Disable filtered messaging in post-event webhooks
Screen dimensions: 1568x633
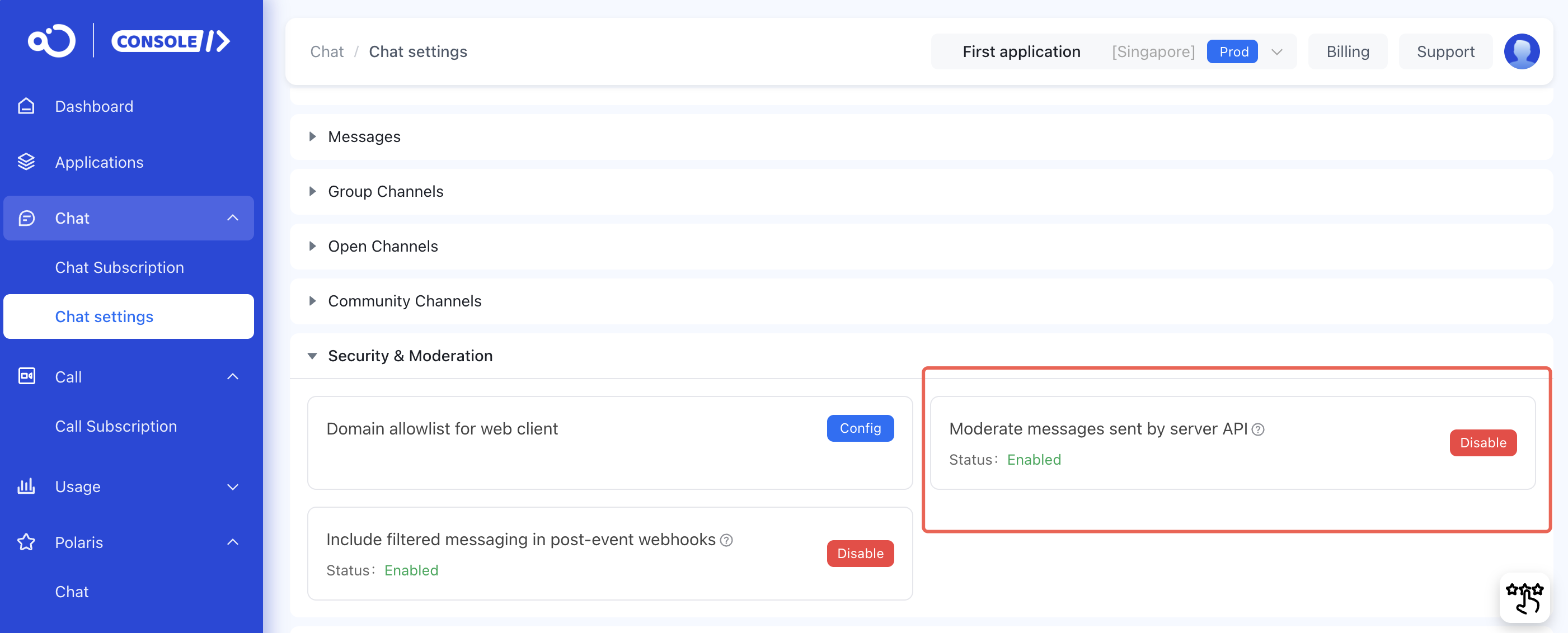tap(860, 554)
